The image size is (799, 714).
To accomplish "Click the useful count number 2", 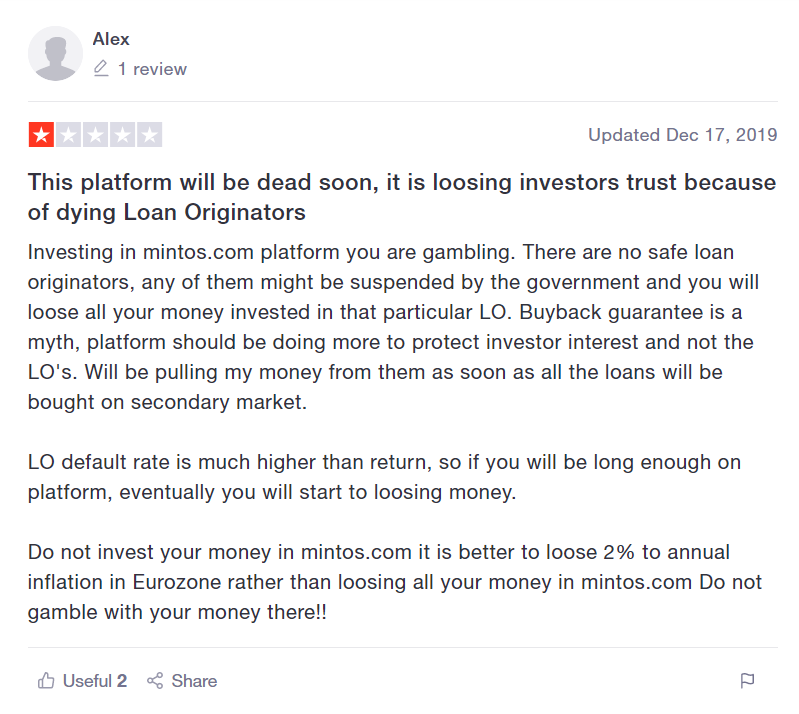I will [x=122, y=681].
